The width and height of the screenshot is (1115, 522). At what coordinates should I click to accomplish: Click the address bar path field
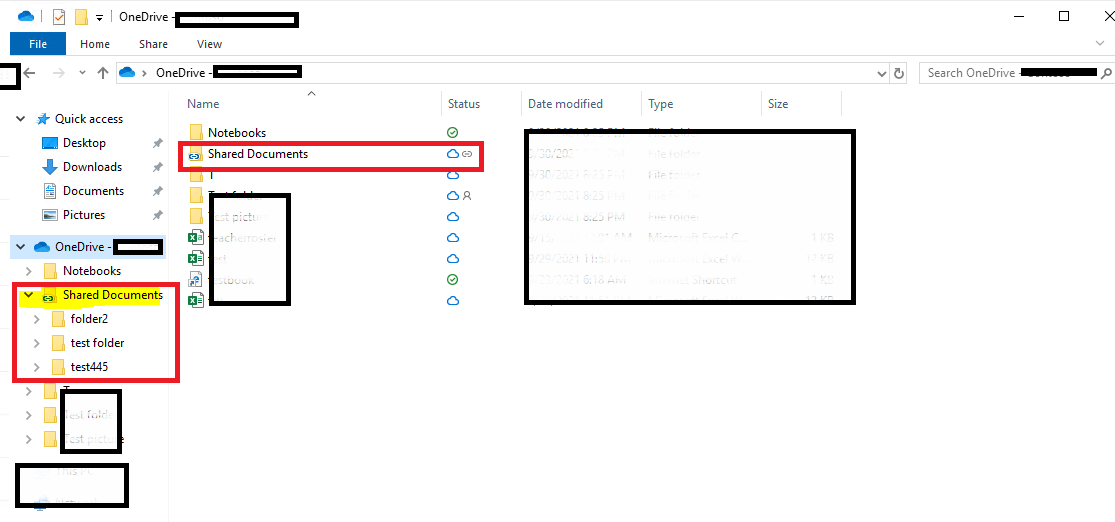click(x=503, y=73)
